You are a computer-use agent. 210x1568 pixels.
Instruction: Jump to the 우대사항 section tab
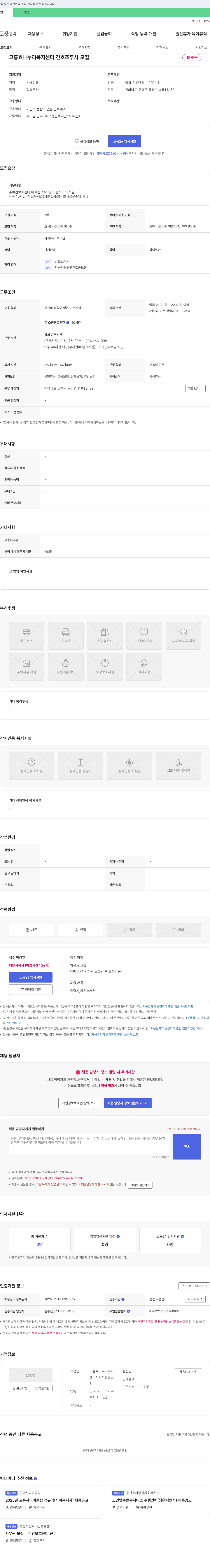(x=84, y=48)
